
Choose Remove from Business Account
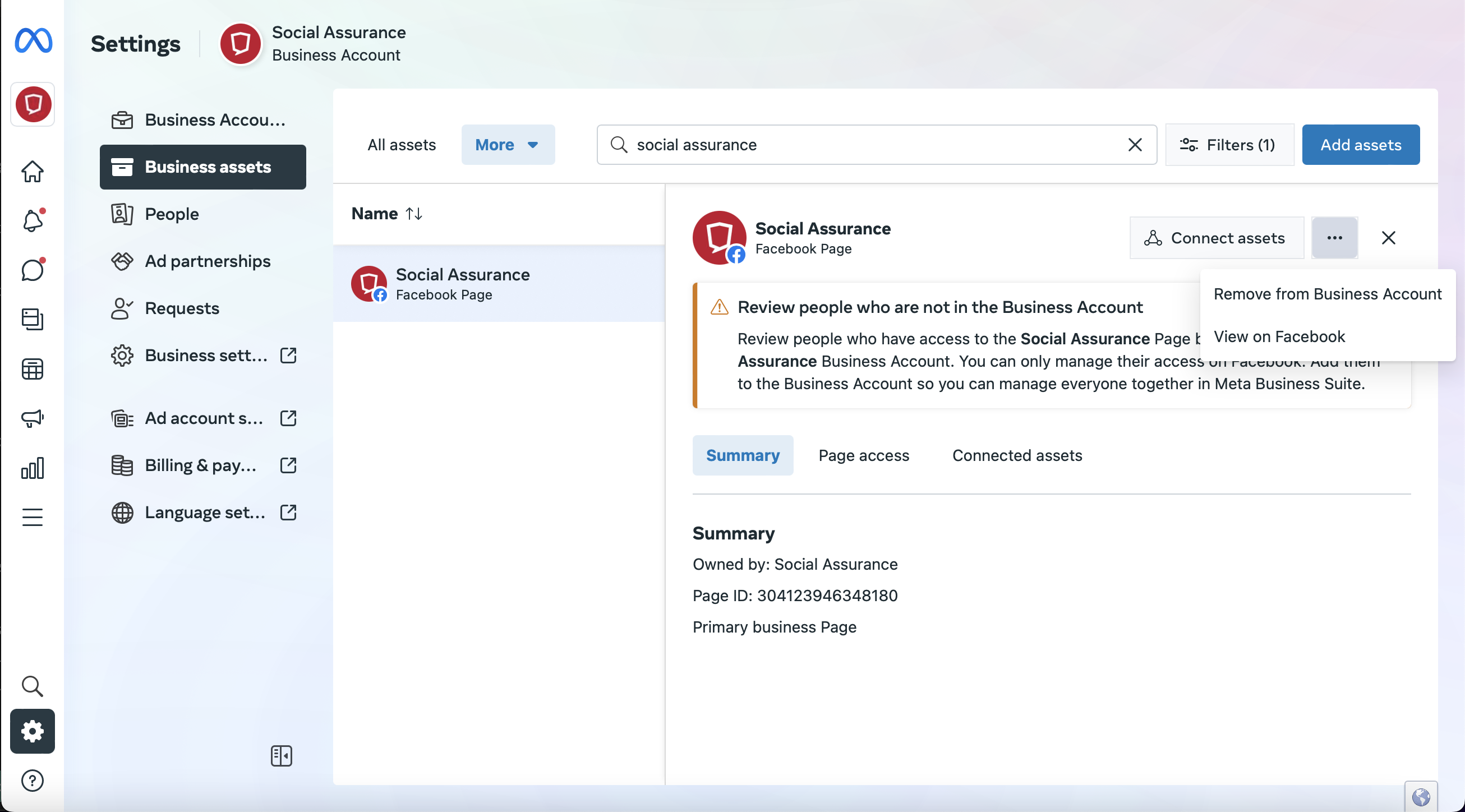[x=1327, y=294]
